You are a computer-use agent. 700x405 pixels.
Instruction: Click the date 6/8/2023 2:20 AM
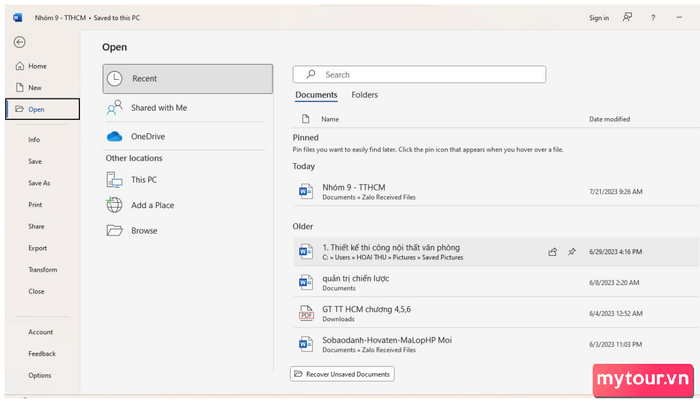[x=614, y=283]
